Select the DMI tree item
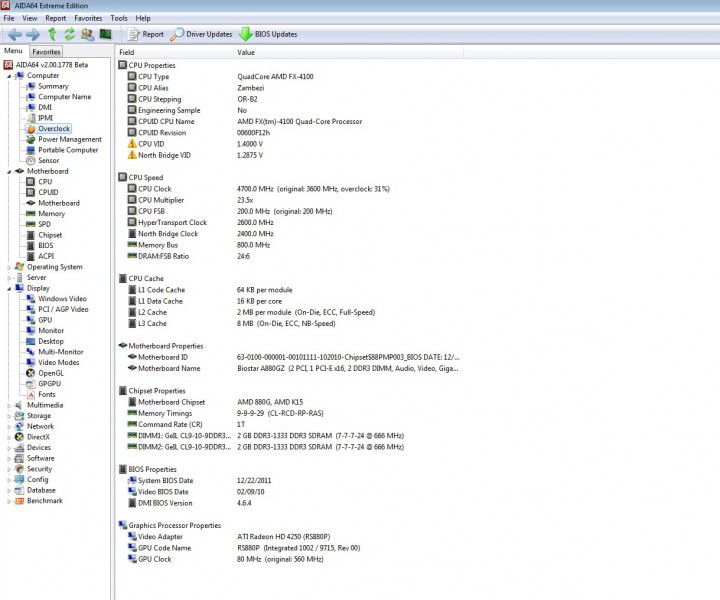This screenshot has width=720, height=600. 45,107
